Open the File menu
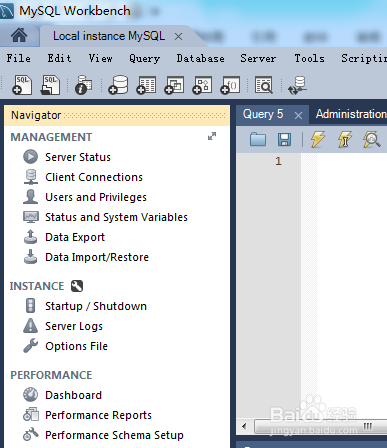 pos(19,58)
